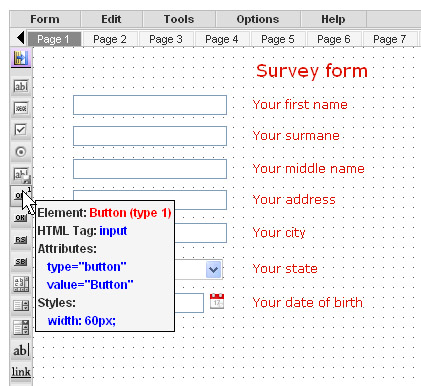Select the radio button element tool

click(x=21, y=152)
